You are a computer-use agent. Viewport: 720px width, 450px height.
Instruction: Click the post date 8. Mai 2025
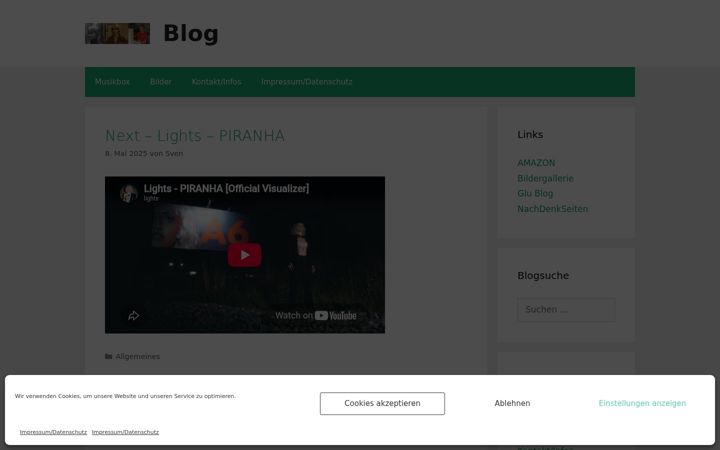[x=126, y=154]
